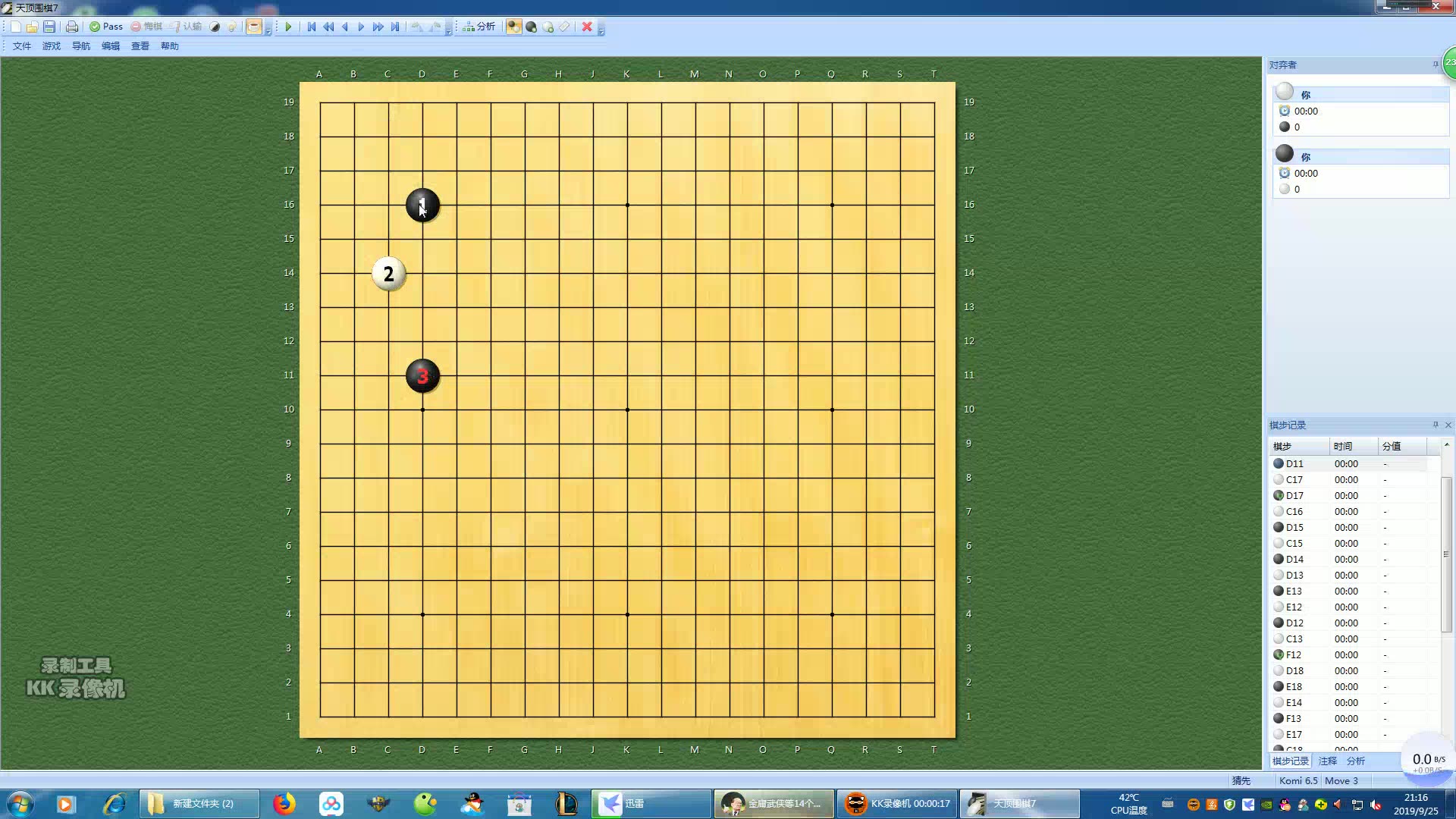The height and width of the screenshot is (819, 1456).
Task: Open the 游戏 menu
Action: tap(51, 46)
